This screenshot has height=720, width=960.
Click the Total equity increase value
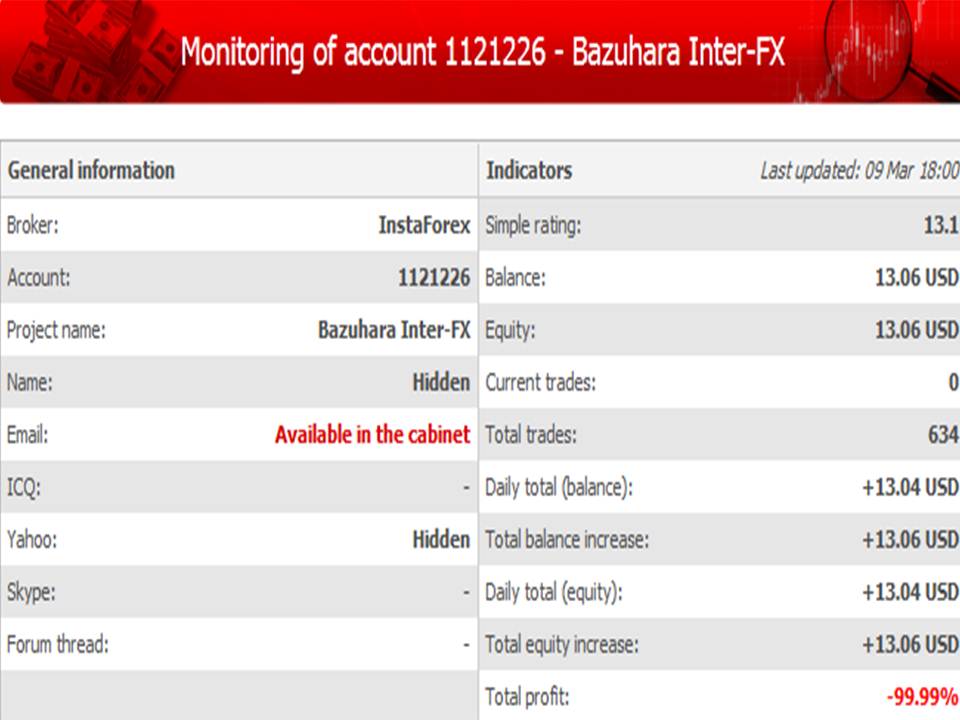(x=910, y=644)
